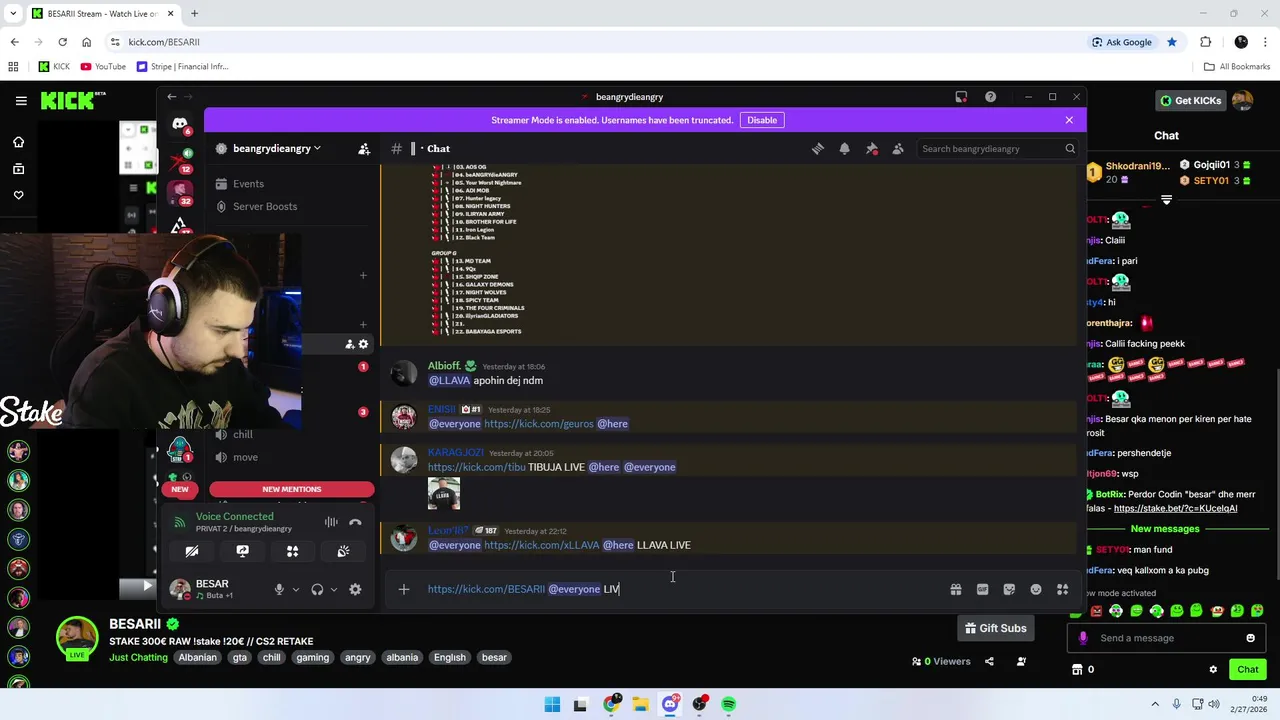Click green Chat send button
Image resolution: width=1280 pixels, height=720 pixels.
(x=1248, y=670)
